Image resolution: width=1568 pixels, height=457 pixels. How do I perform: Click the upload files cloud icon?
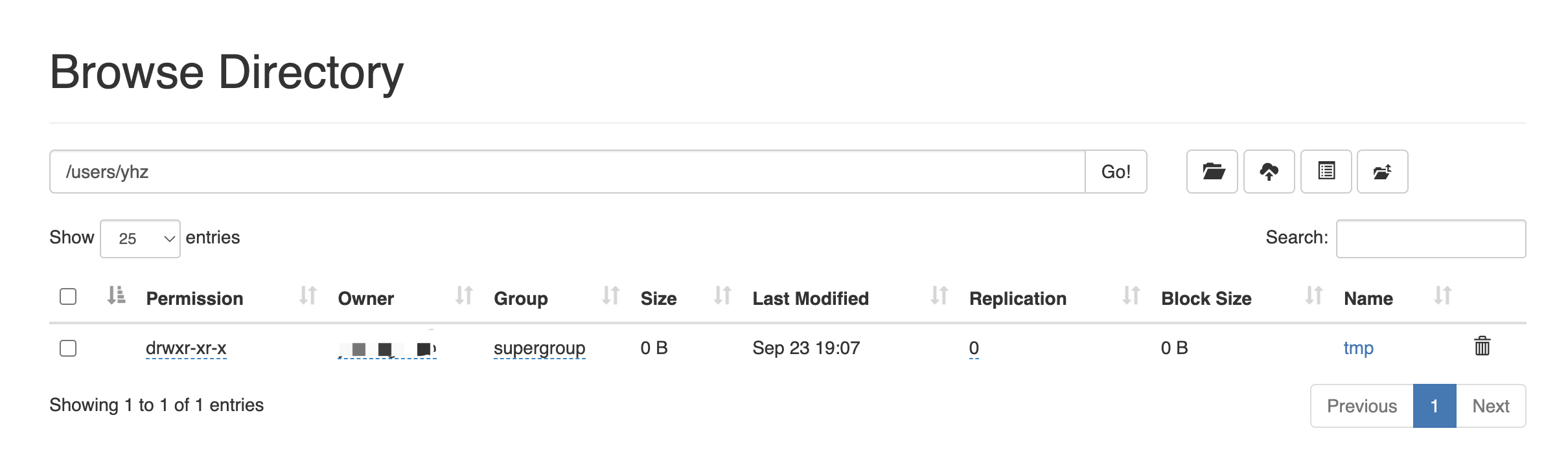[x=1269, y=172]
